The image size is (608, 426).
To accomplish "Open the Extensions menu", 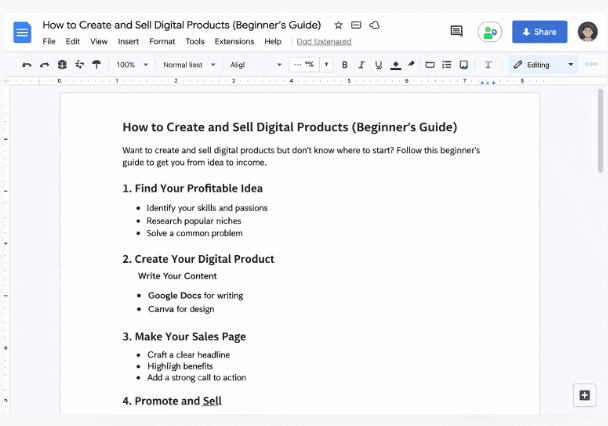I will pos(234,42).
